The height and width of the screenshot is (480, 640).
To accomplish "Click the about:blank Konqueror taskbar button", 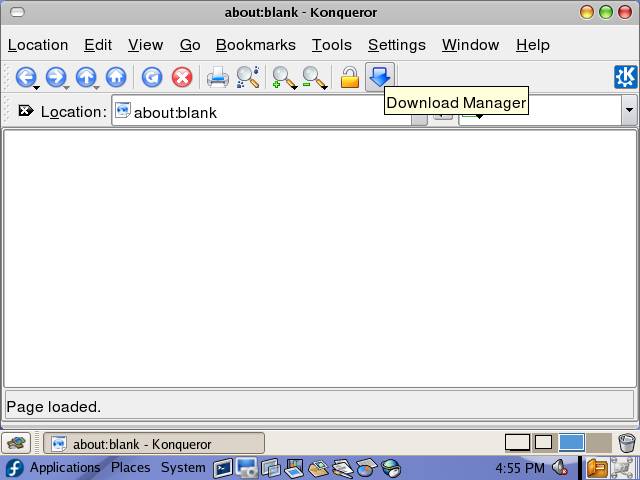I will (x=154, y=443).
